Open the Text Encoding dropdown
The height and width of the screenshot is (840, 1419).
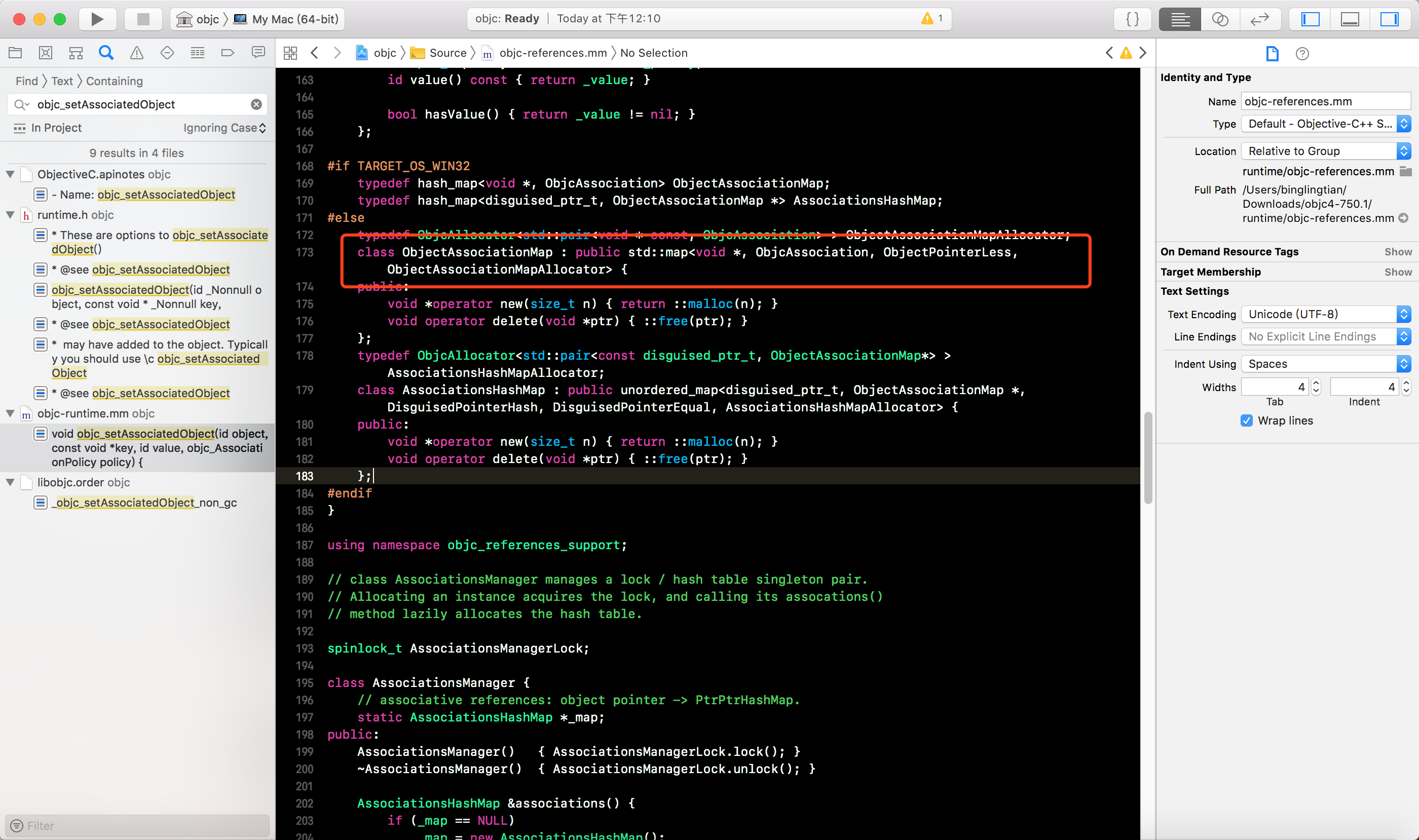1325,314
